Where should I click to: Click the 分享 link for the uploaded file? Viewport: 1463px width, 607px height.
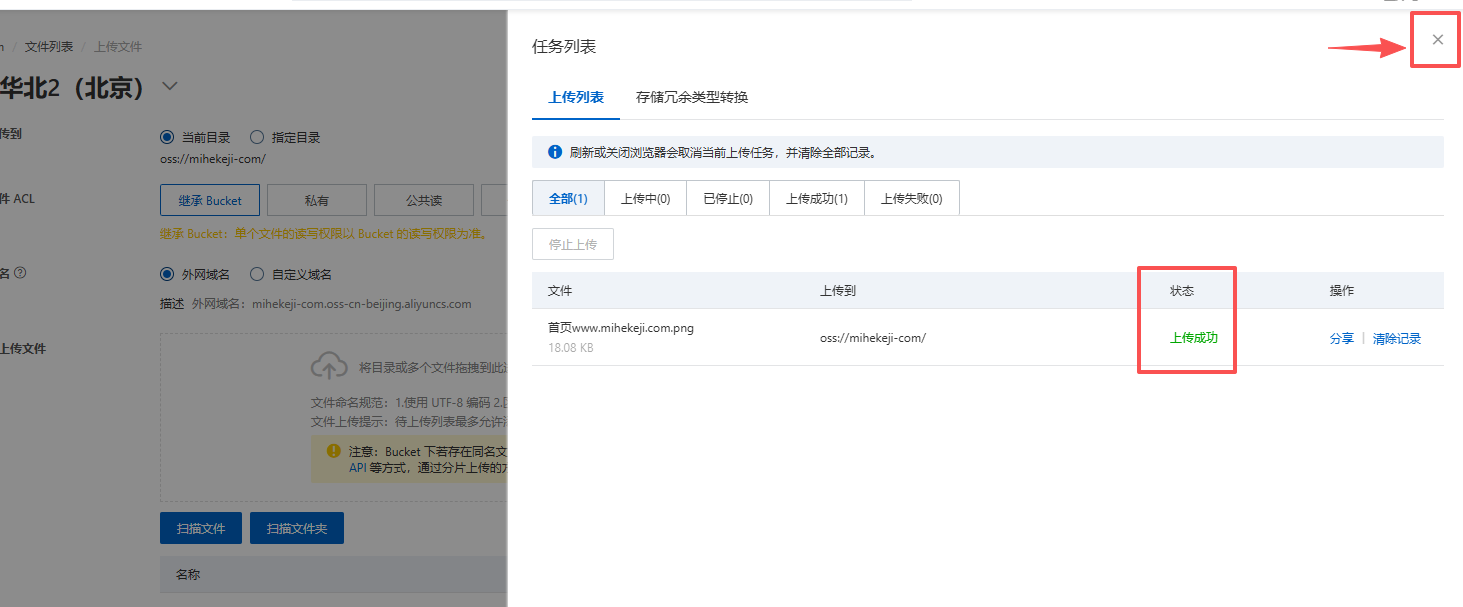tap(1341, 338)
